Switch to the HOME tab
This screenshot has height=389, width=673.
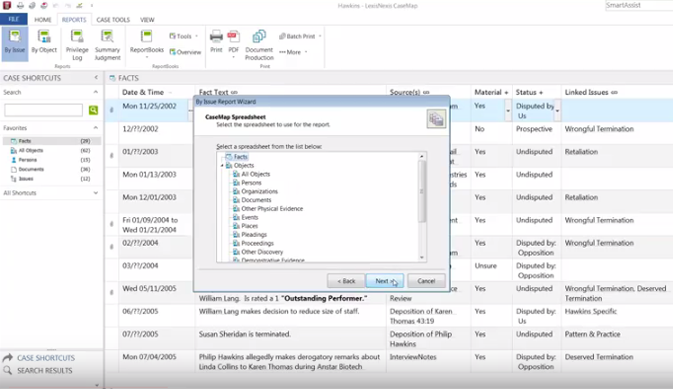click(x=43, y=20)
